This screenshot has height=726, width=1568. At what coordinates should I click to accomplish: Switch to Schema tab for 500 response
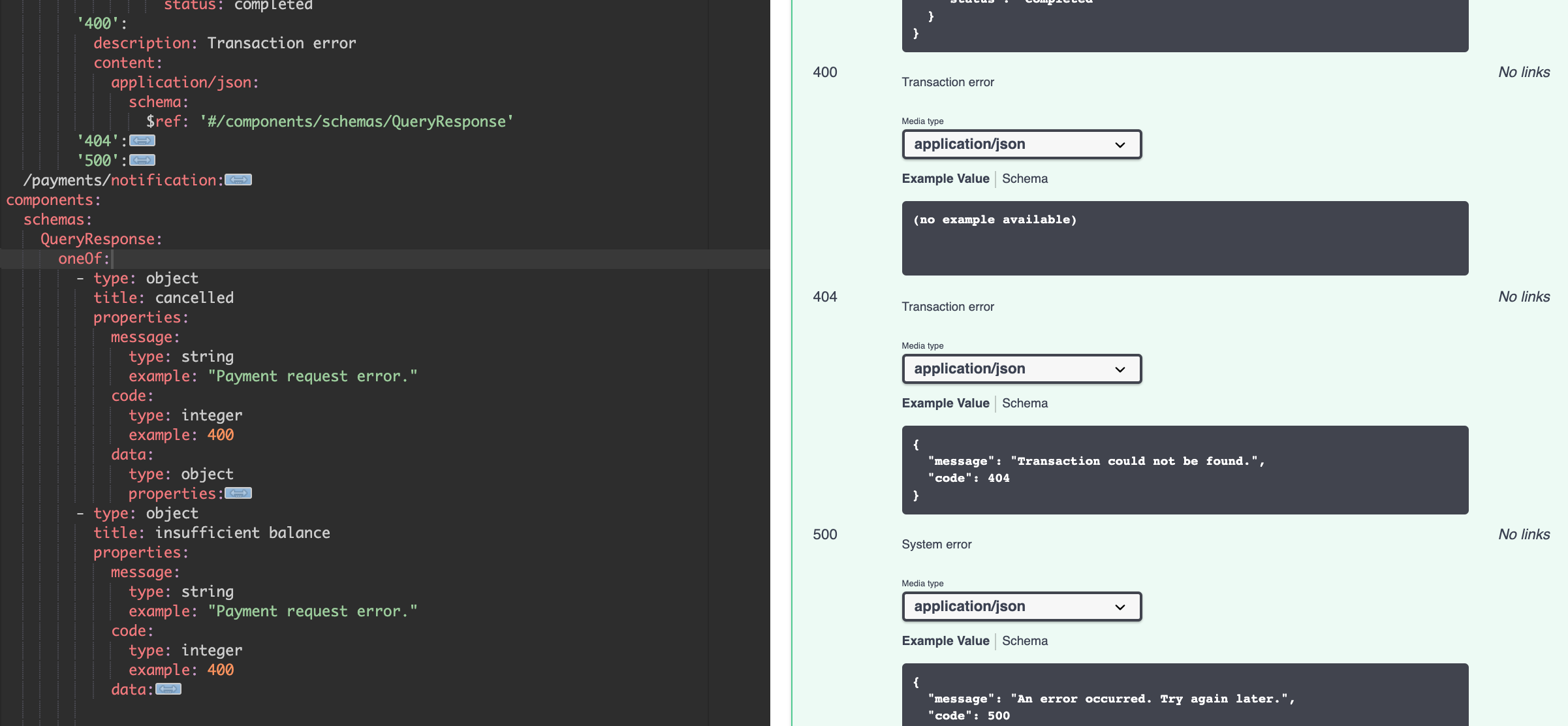click(x=1025, y=640)
